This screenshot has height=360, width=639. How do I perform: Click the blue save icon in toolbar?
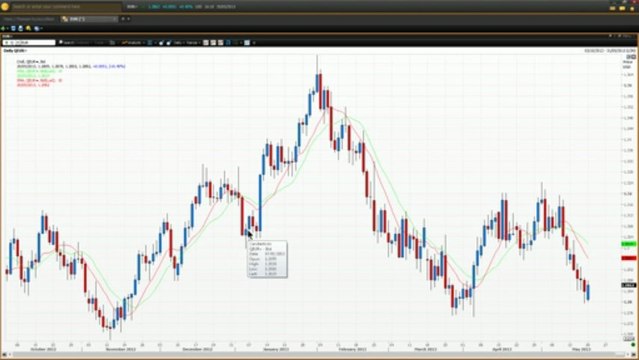(x=13, y=29)
